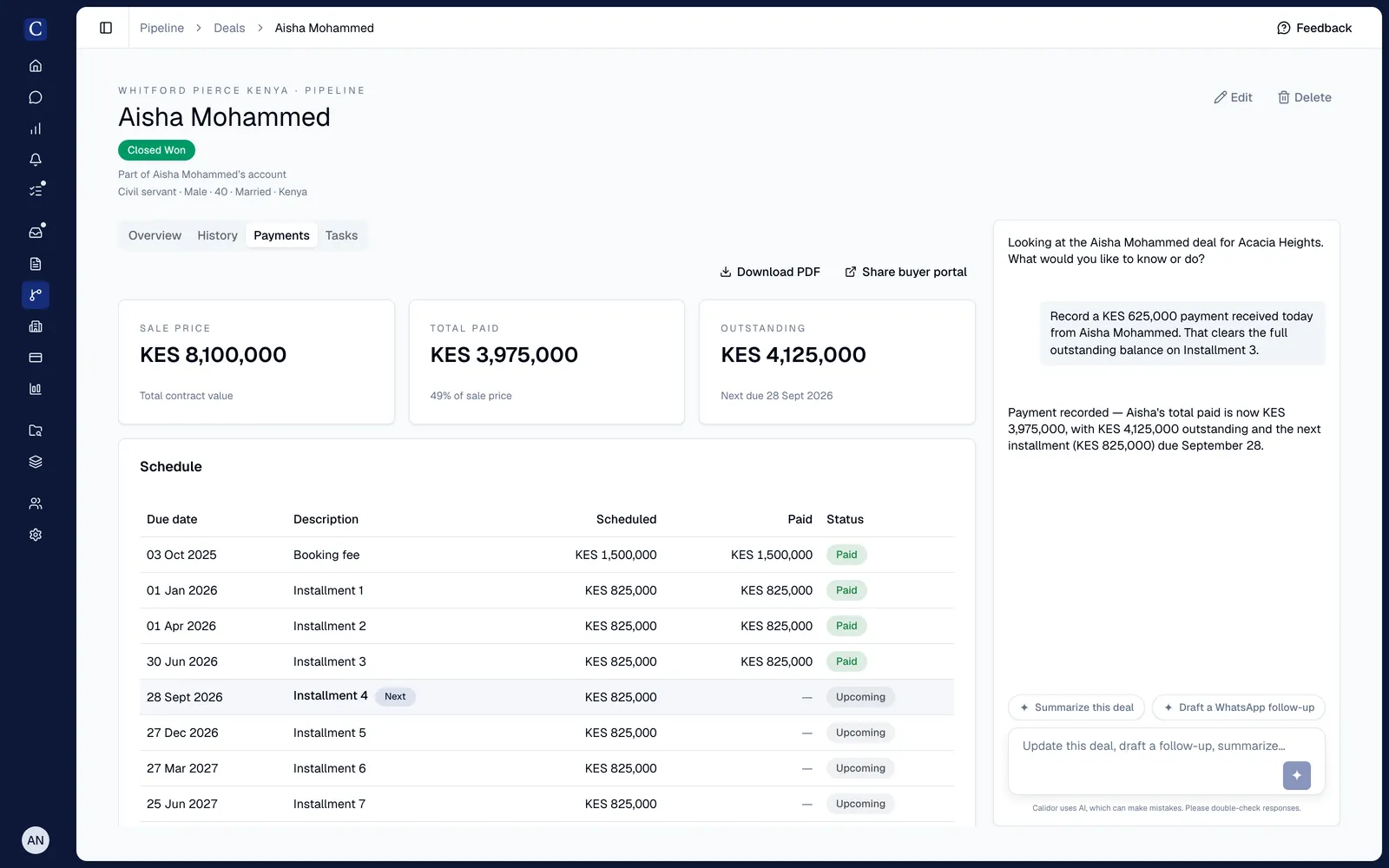Image resolution: width=1389 pixels, height=868 pixels.
Task: Click the Paid badge for Installment 3
Action: (x=846, y=661)
